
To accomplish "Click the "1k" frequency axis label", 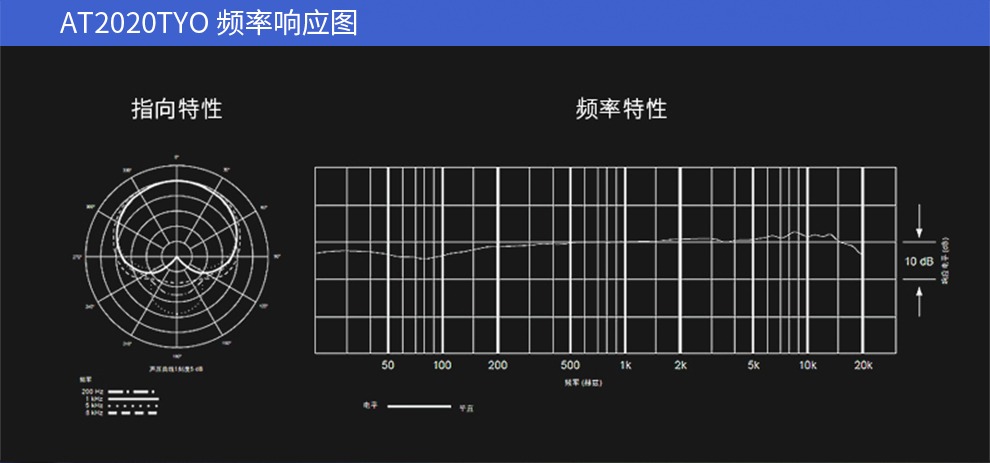I will [x=625, y=365].
